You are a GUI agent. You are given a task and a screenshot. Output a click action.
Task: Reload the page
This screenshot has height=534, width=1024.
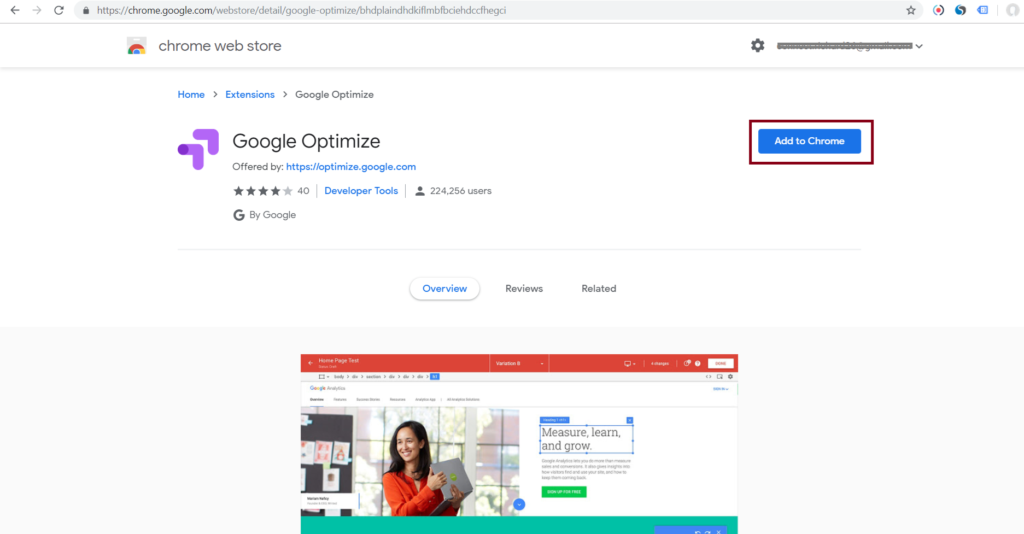click(x=59, y=10)
